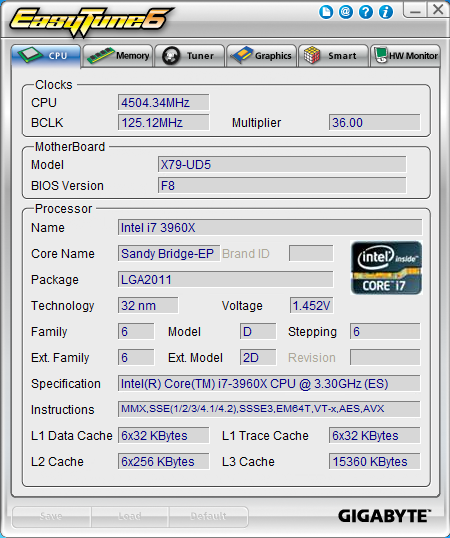Click the Load button

pos(130,516)
